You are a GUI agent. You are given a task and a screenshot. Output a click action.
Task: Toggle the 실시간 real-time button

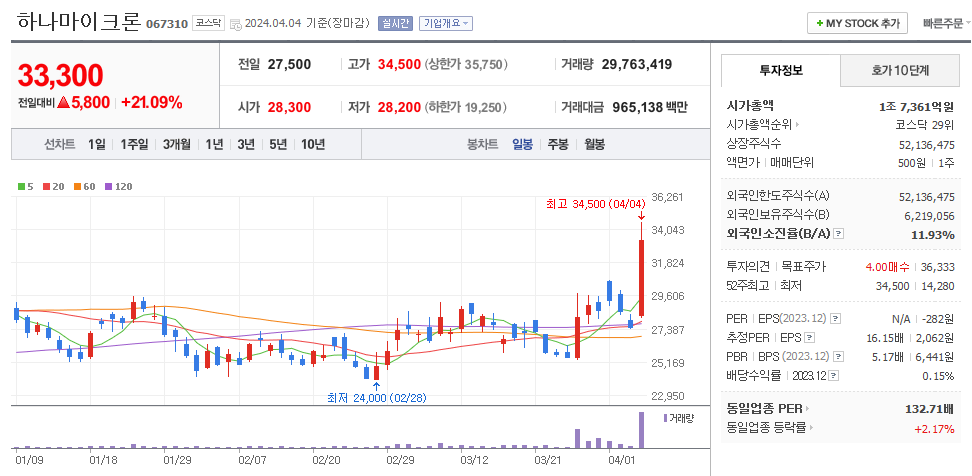pyautogui.click(x=395, y=24)
